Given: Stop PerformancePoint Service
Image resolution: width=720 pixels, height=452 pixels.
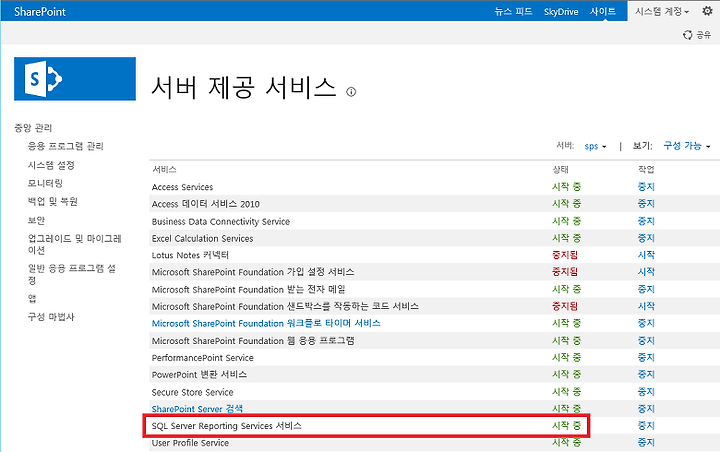Looking at the screenshot, I should point(646,357).
